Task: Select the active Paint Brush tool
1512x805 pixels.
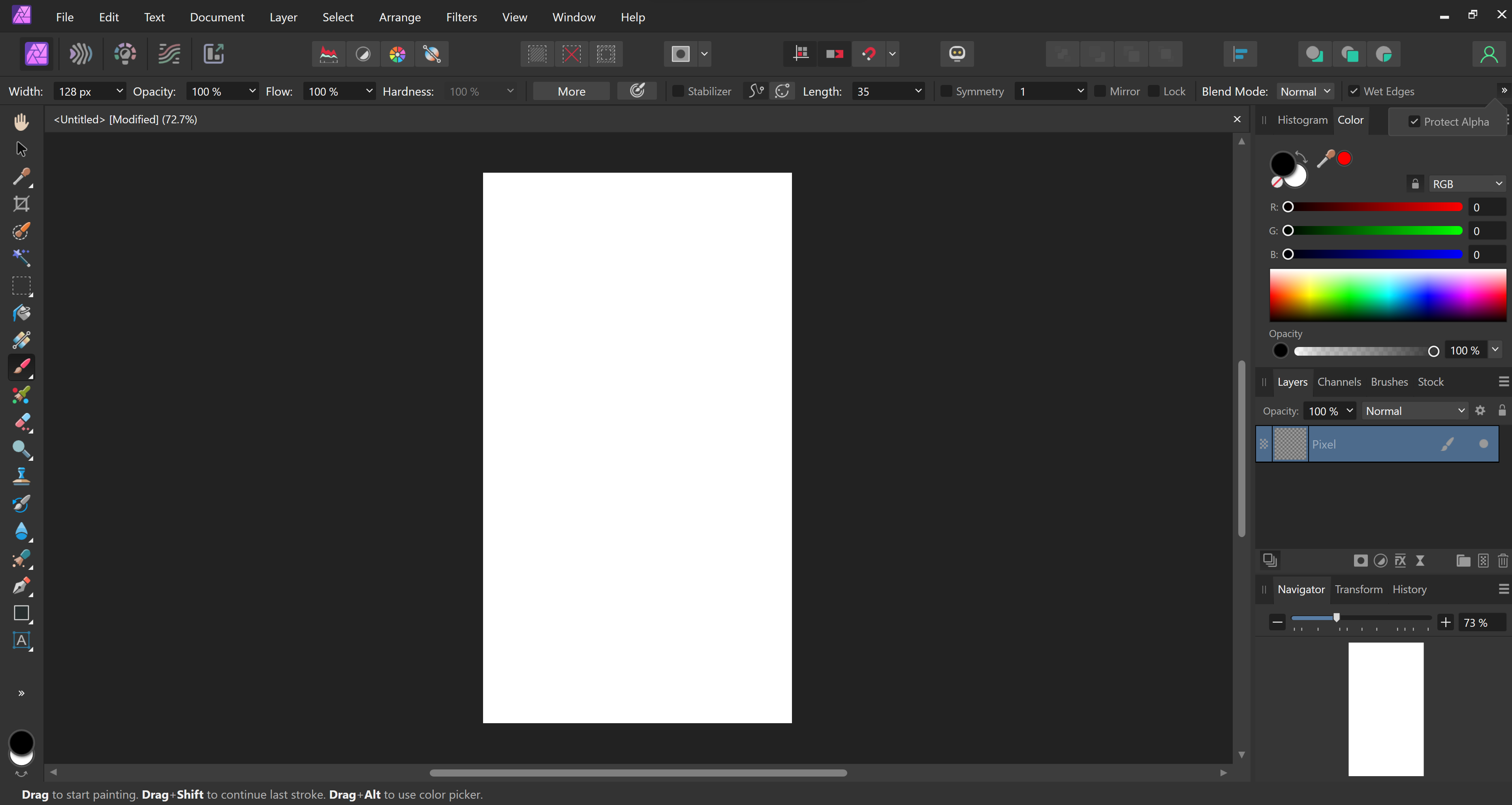Action: 22,367
